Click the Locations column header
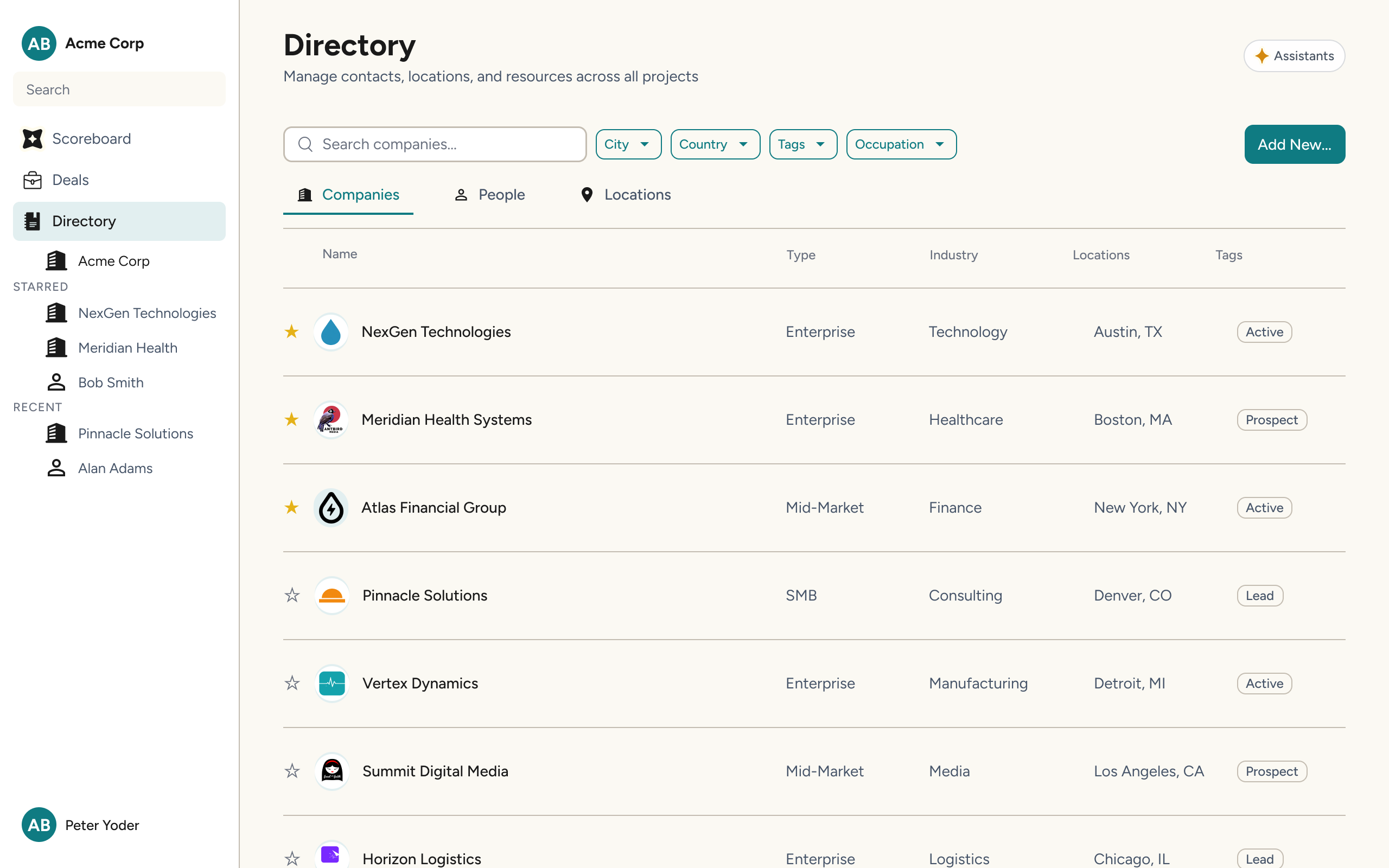This screenshot has height=868, width=1389. (1101, 255)
